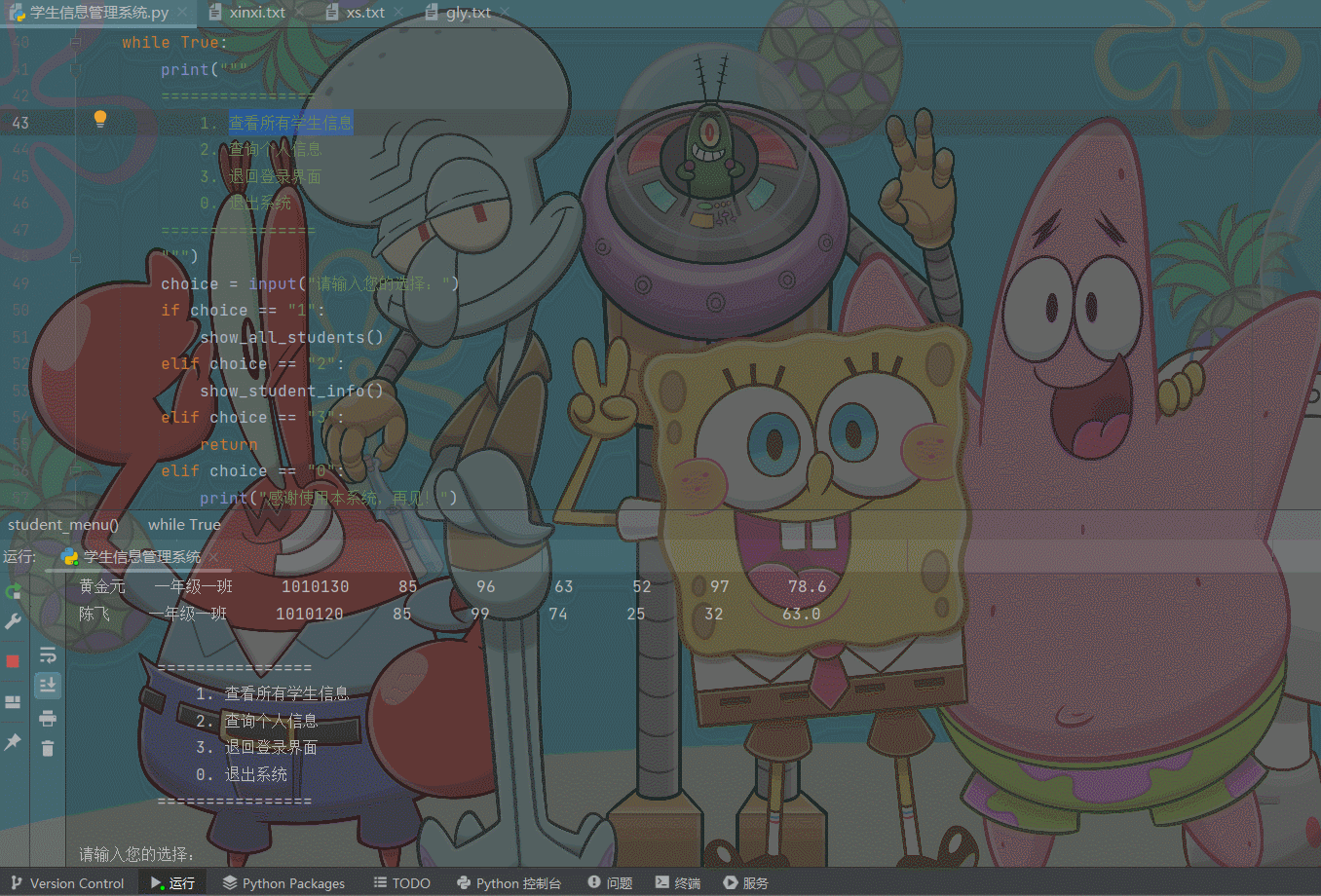
Task: Click highlighted text 查看所有学生信息 in editor
Action: pyautogui.click(x=290, y=123)
